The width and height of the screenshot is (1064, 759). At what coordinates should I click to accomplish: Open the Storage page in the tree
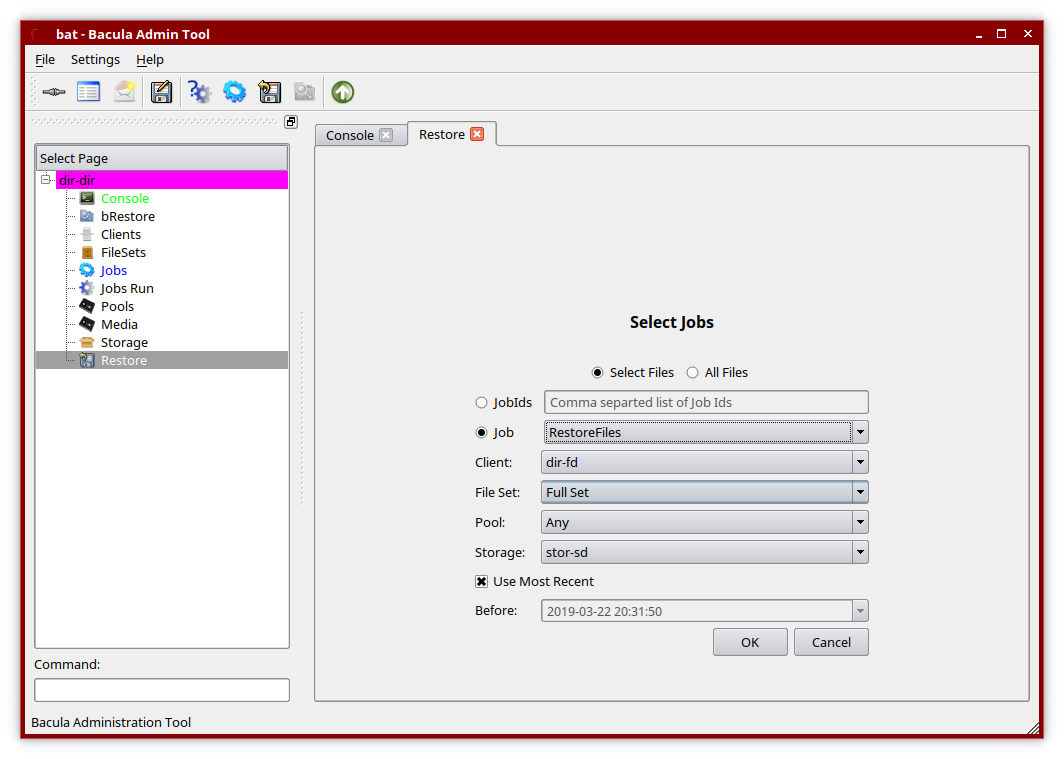tap(124, 342)
